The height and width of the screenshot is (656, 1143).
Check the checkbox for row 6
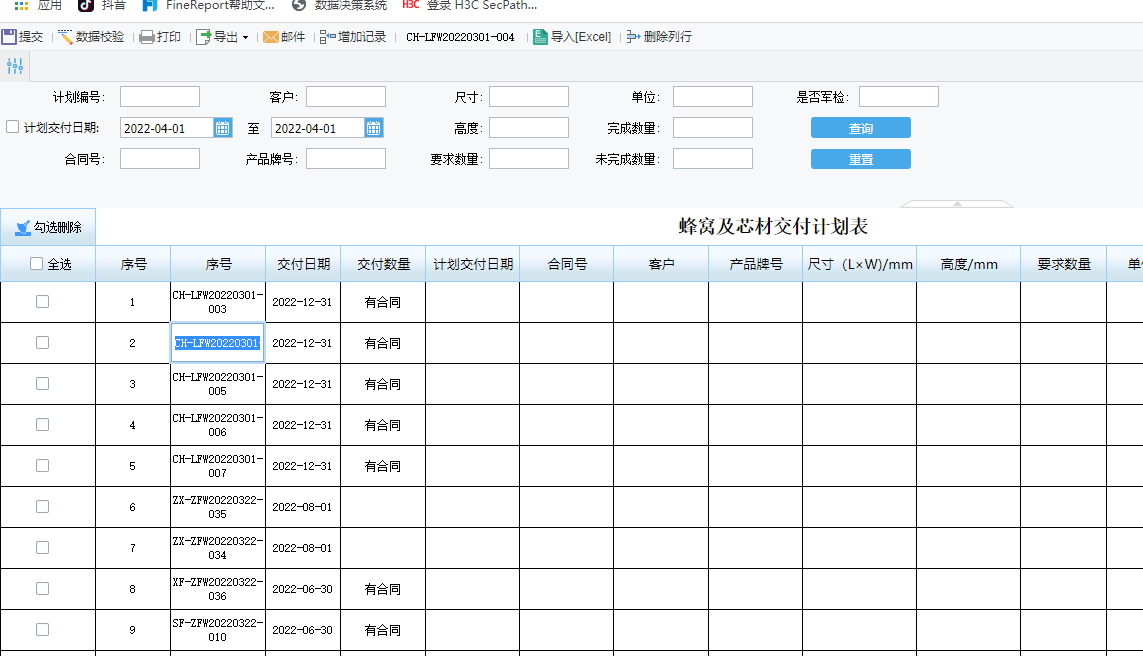click(42, 506)
